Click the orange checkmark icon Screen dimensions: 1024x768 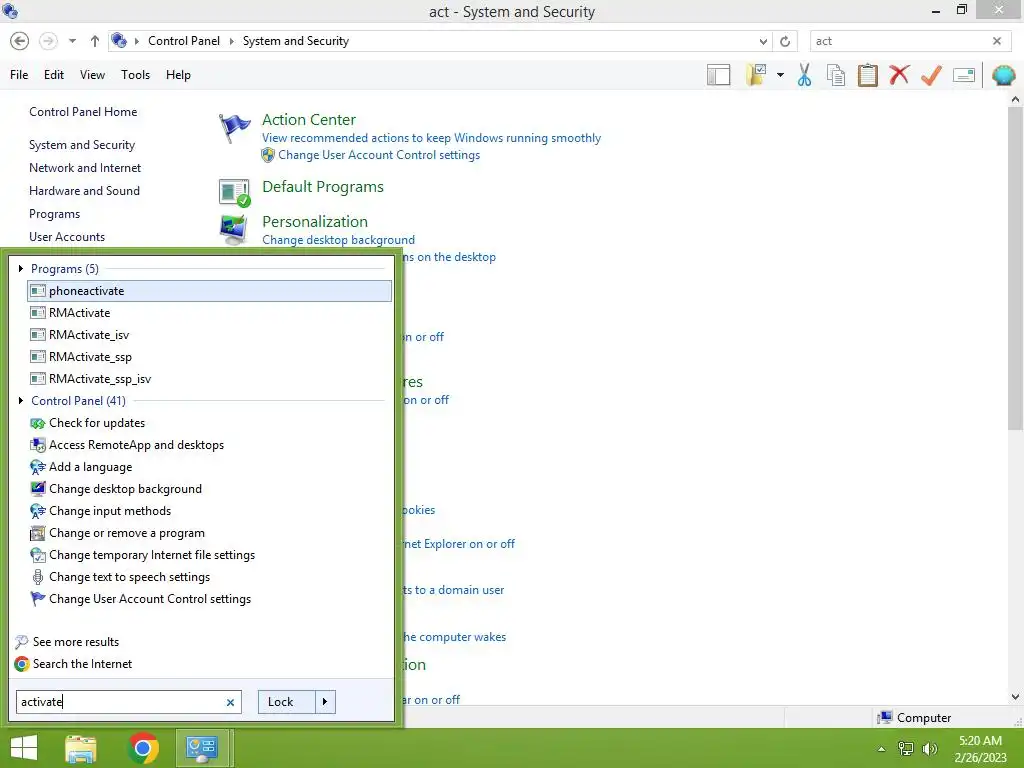tap(931, 75)
